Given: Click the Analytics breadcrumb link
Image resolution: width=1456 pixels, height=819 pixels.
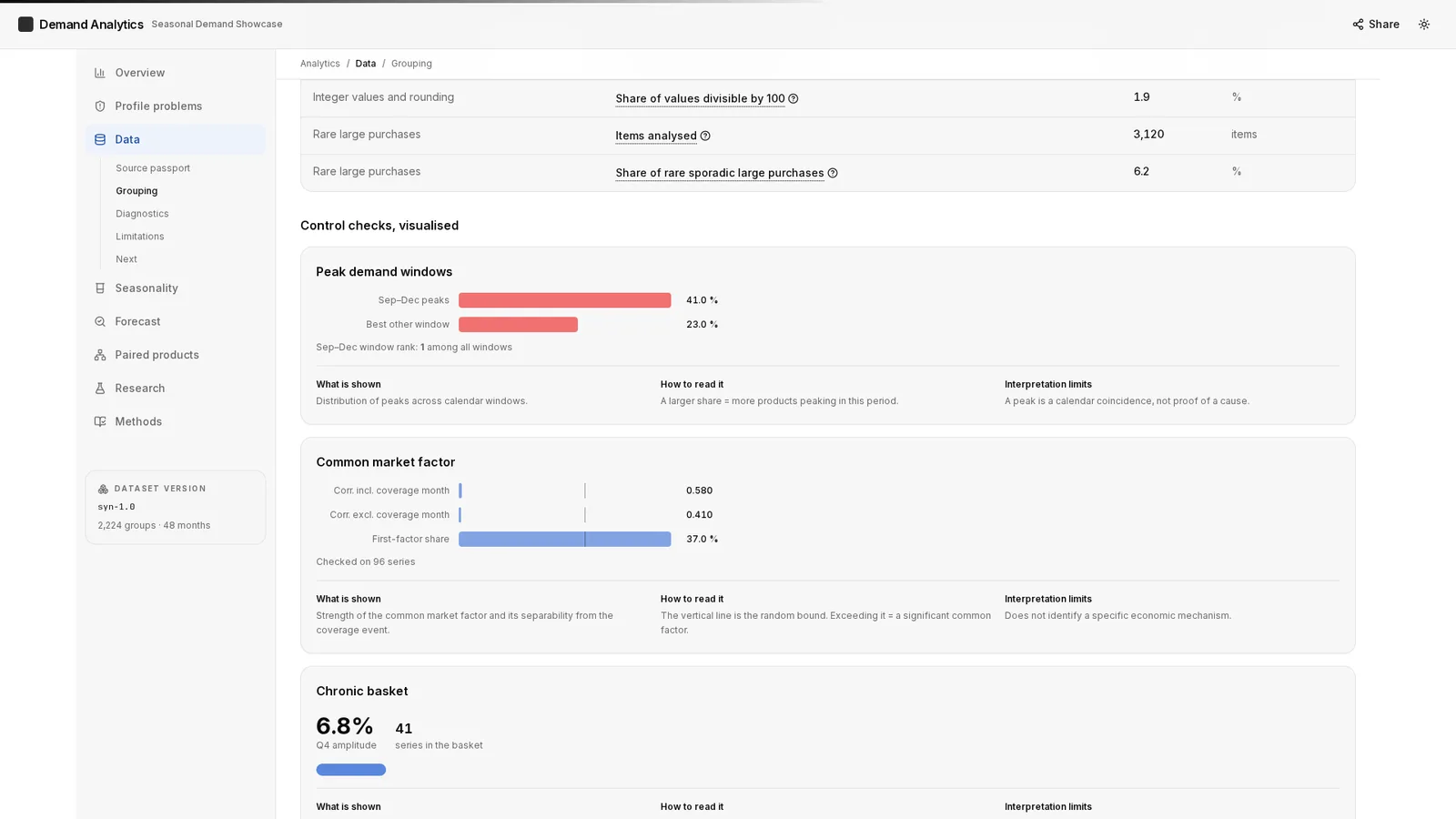Looking at the screenshot, I should click(320, 64).
